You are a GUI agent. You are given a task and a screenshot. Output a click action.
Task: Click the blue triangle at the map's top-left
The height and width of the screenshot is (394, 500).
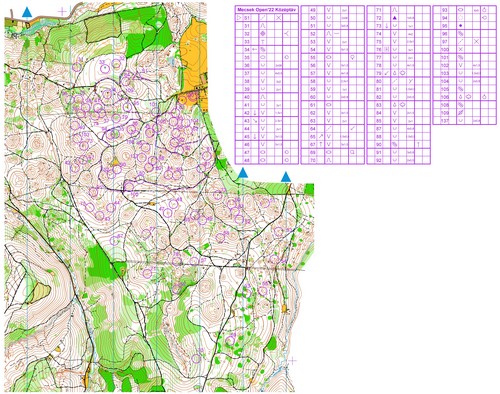coord(27,13)
